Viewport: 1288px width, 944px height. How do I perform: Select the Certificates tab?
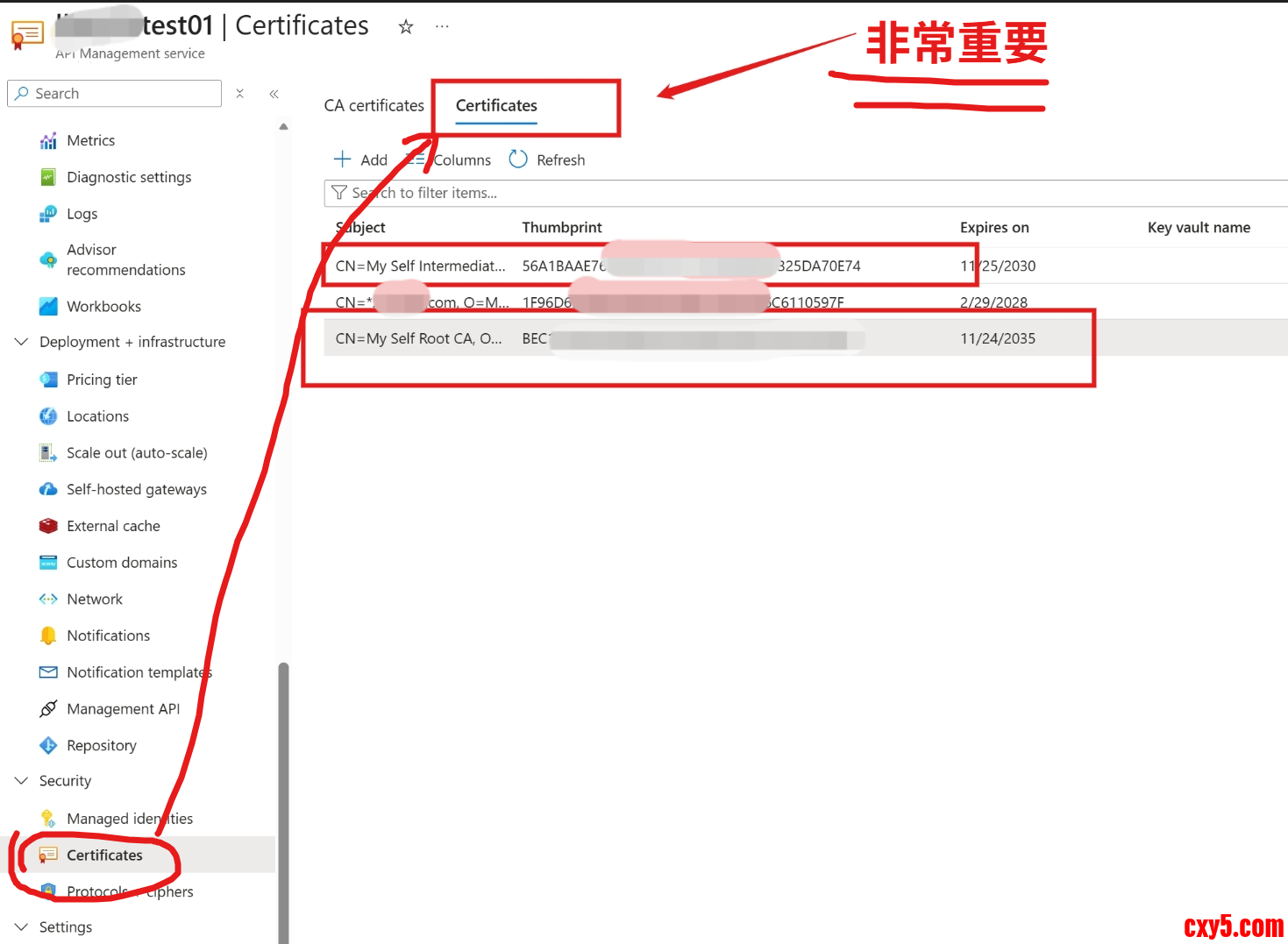(496, 106)
